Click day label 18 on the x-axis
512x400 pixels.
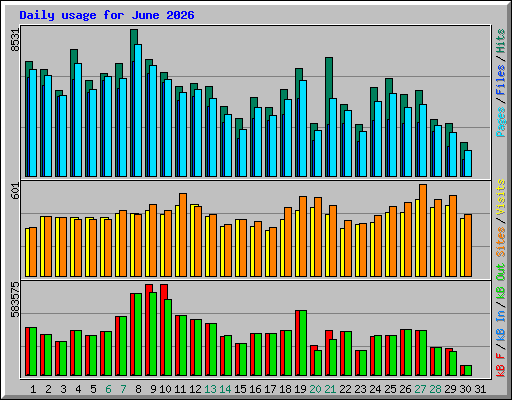pos(285,389)
